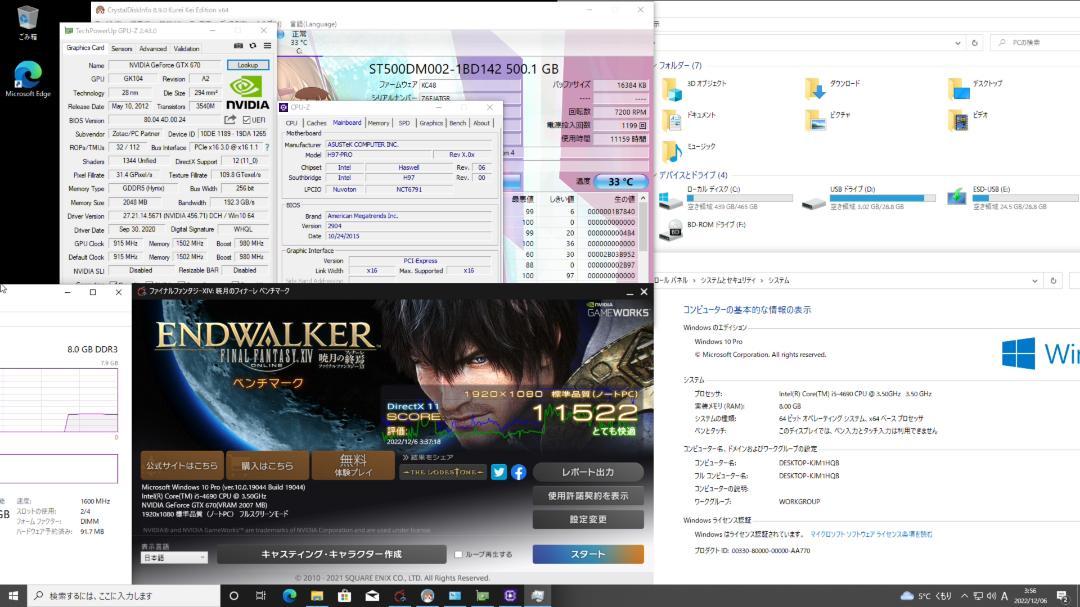The height and width of the screenshot is (607, 1080).
Task: Show license agreement button in benchmark
Action: click(x=588, y=496)
